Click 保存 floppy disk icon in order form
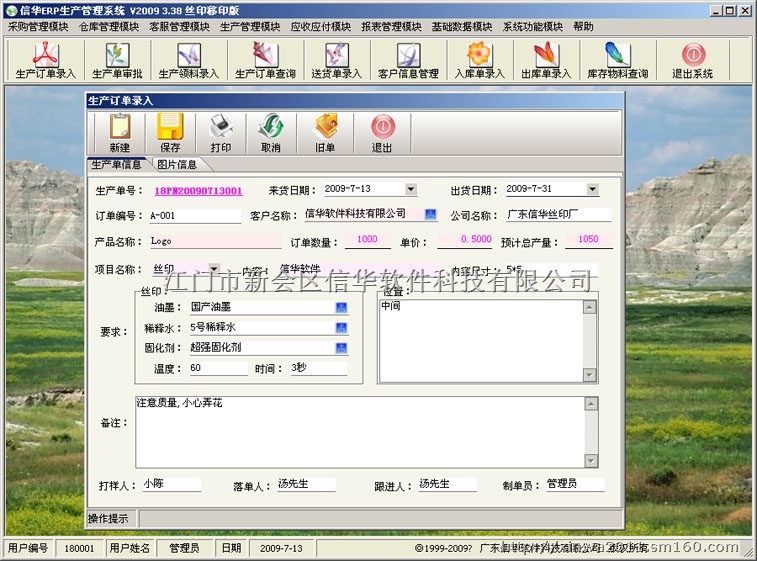Viewport: 757px width, 561px height. [170, 133]
